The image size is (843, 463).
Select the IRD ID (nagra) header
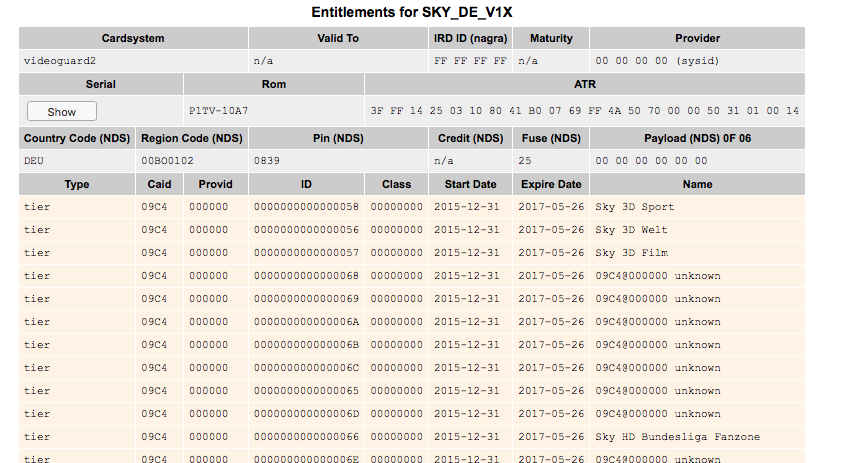470,38
